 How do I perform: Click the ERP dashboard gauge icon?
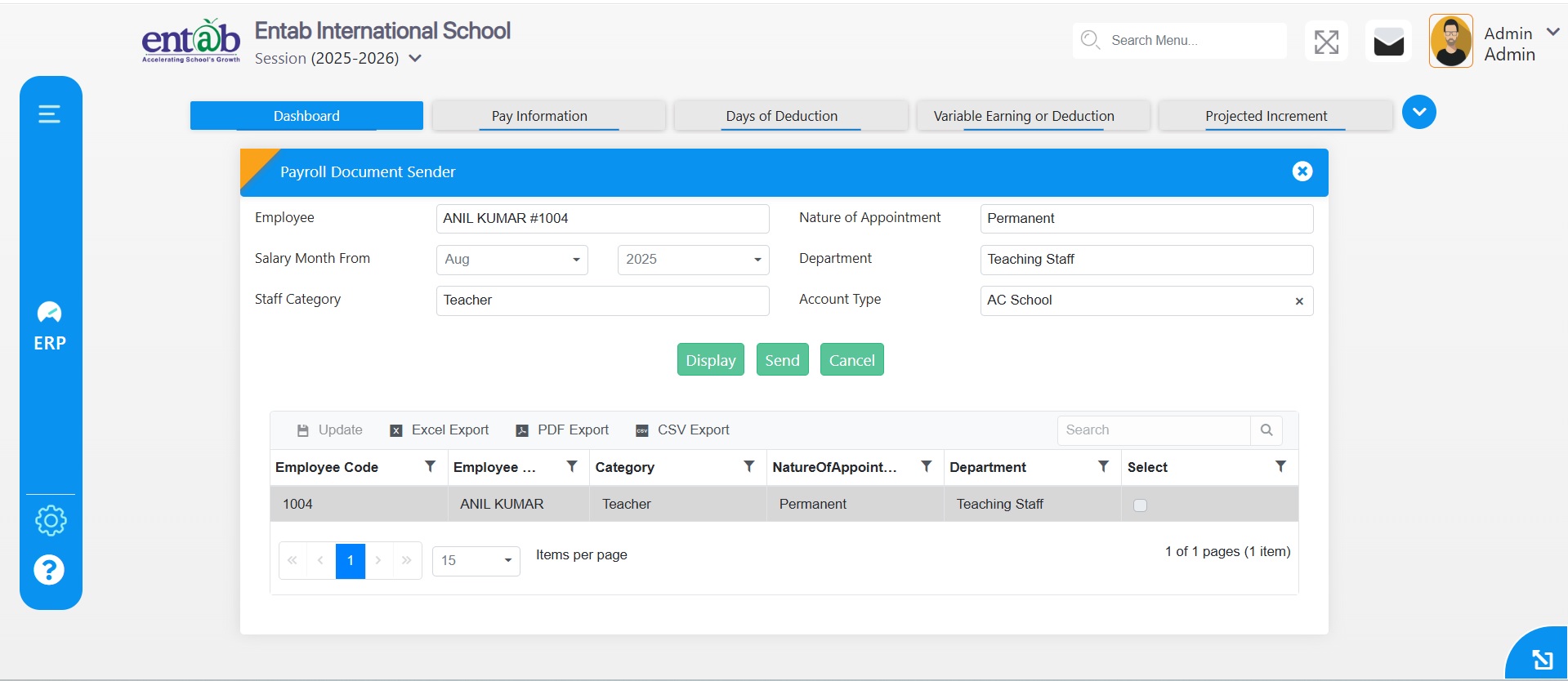pos(49,313)
